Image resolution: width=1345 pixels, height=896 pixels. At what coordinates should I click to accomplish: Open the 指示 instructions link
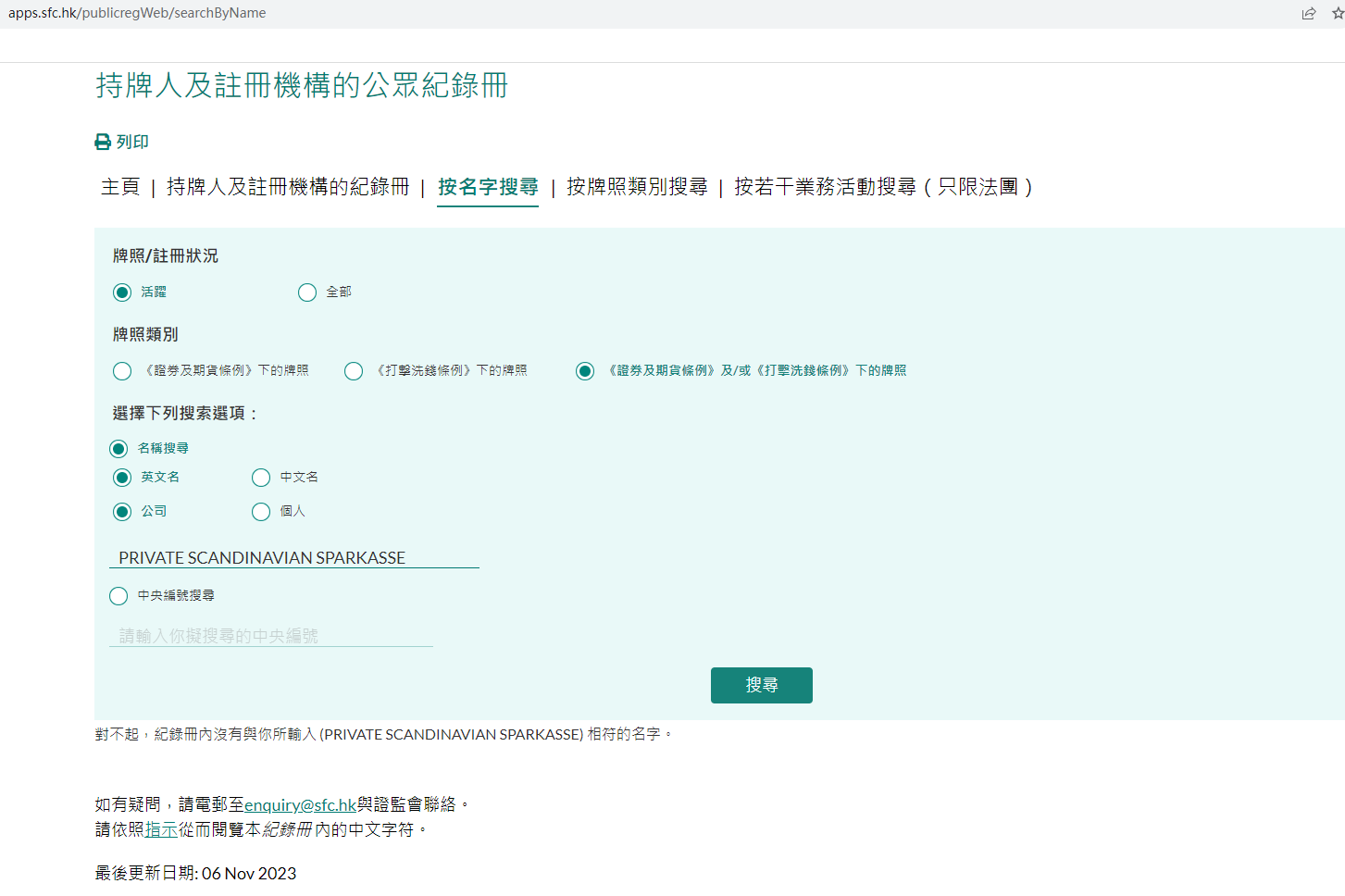pos(161,829)
